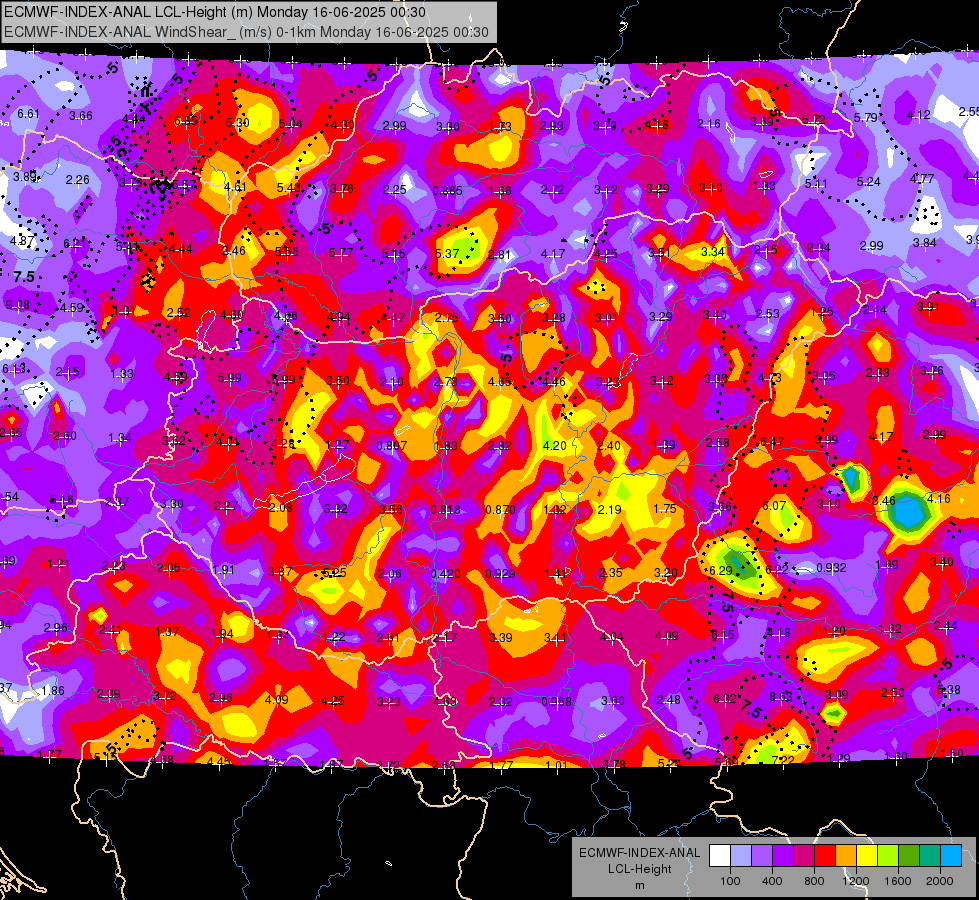979x900 pixels.
Task: Click the wind shear value 5.37
Action: (447, 254)
